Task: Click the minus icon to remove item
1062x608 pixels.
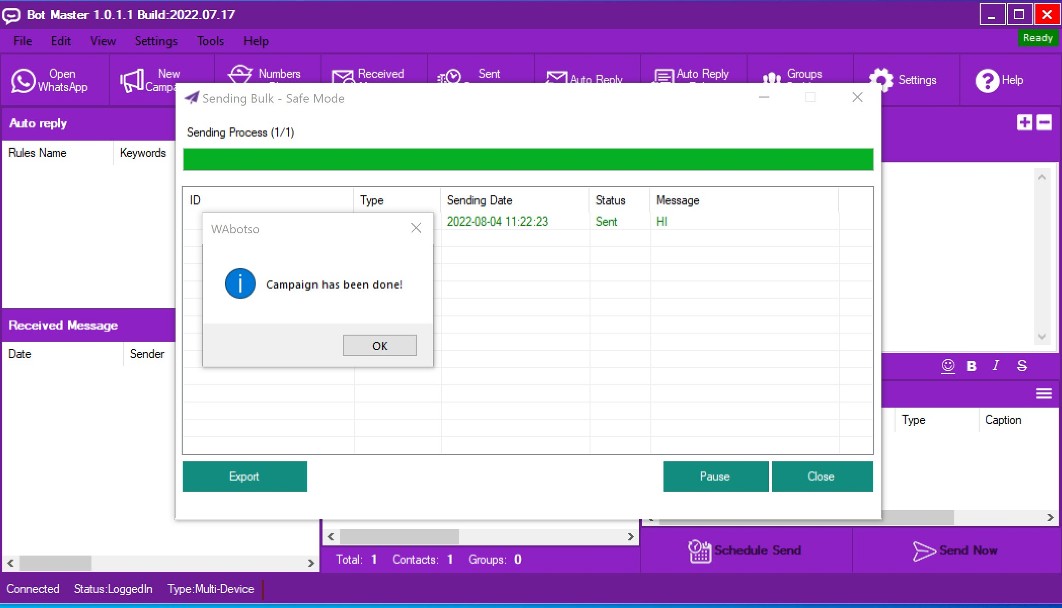Action: (1044, 122)
